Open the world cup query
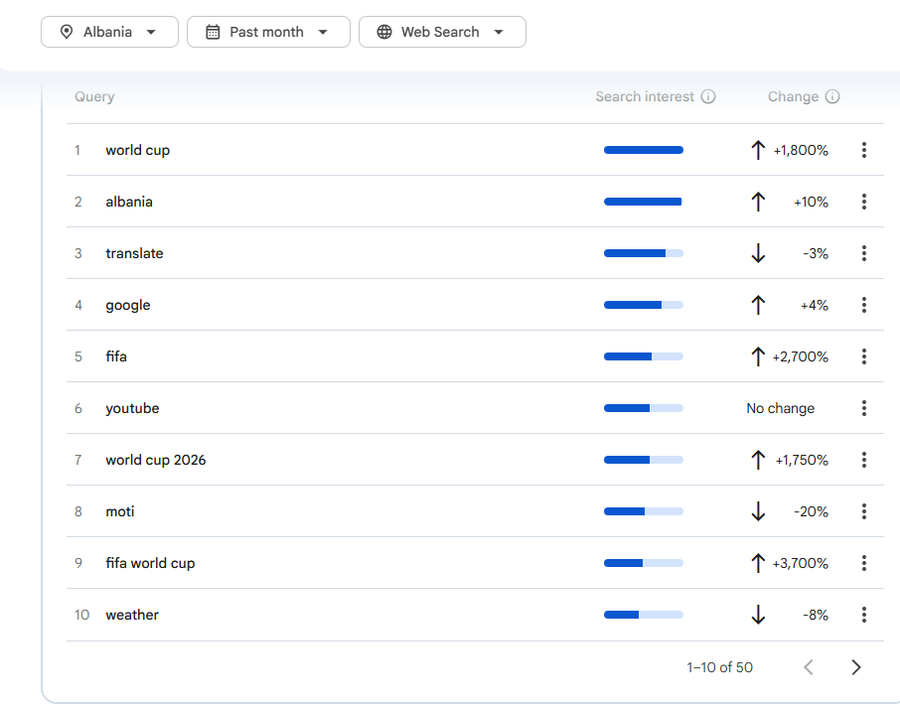This screenshot has width=900, height=707. click(x=138, y=150)
